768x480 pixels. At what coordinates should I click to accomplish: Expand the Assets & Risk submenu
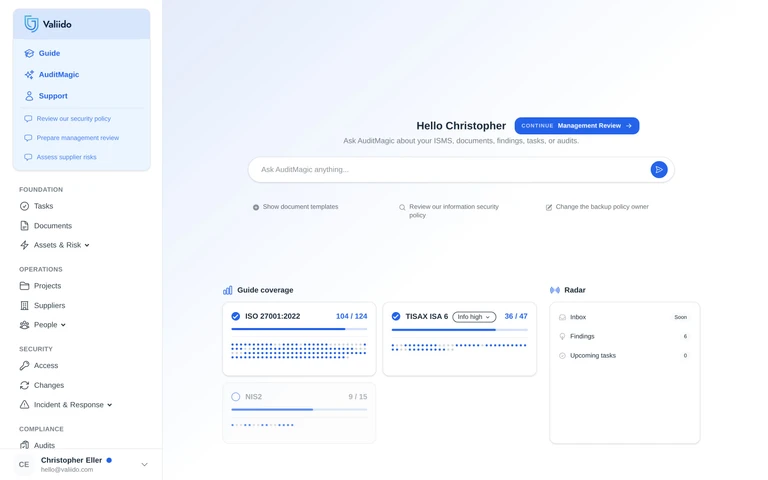point(87,245)
